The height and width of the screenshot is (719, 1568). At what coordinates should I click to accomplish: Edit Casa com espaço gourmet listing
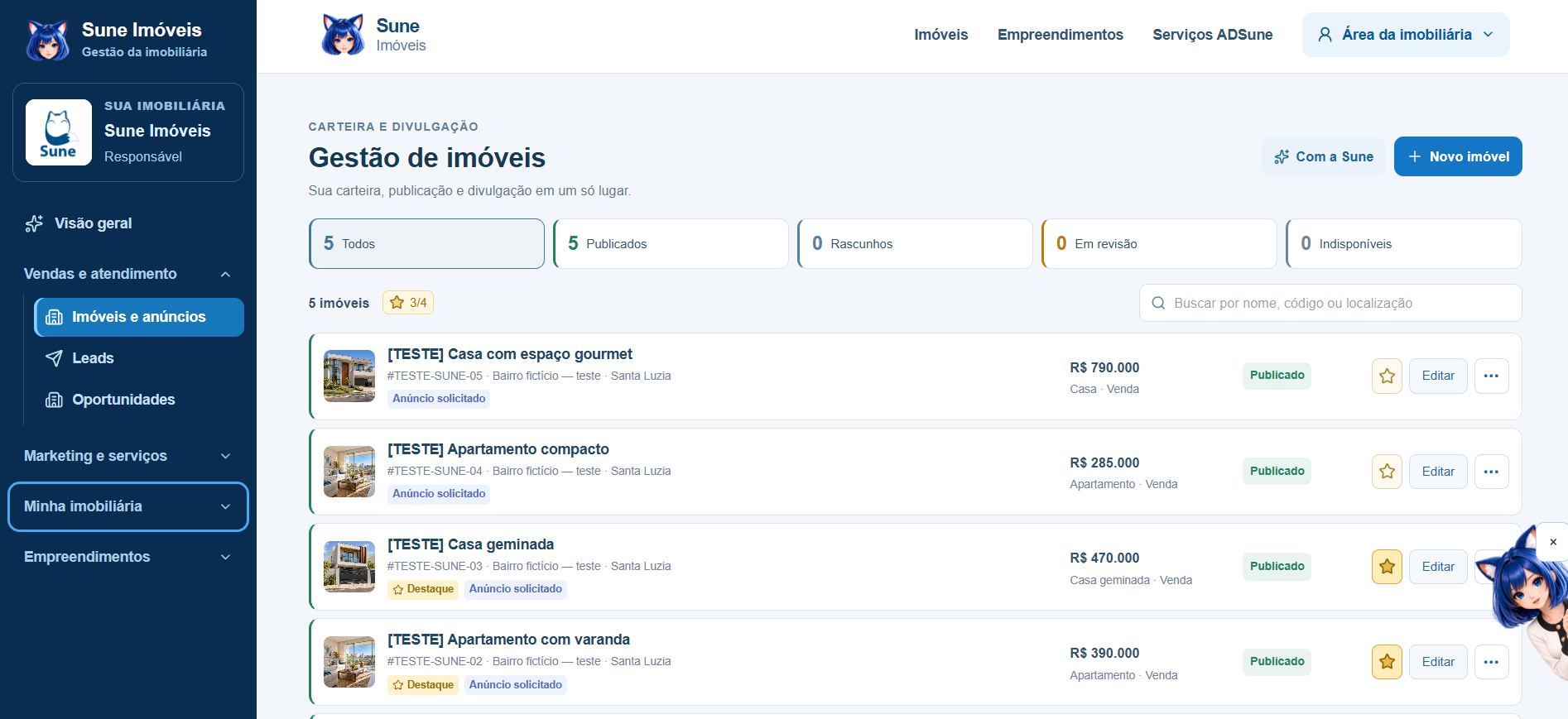coord(1438,376)
